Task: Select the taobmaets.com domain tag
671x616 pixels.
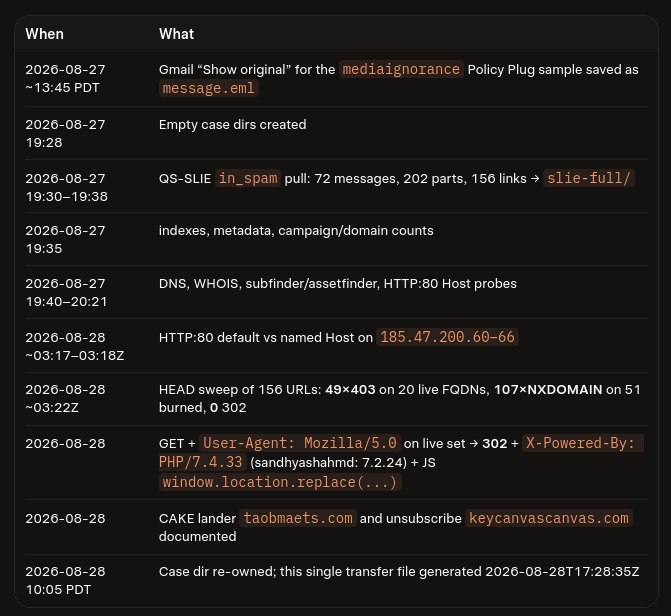Action: pos(298,518)
